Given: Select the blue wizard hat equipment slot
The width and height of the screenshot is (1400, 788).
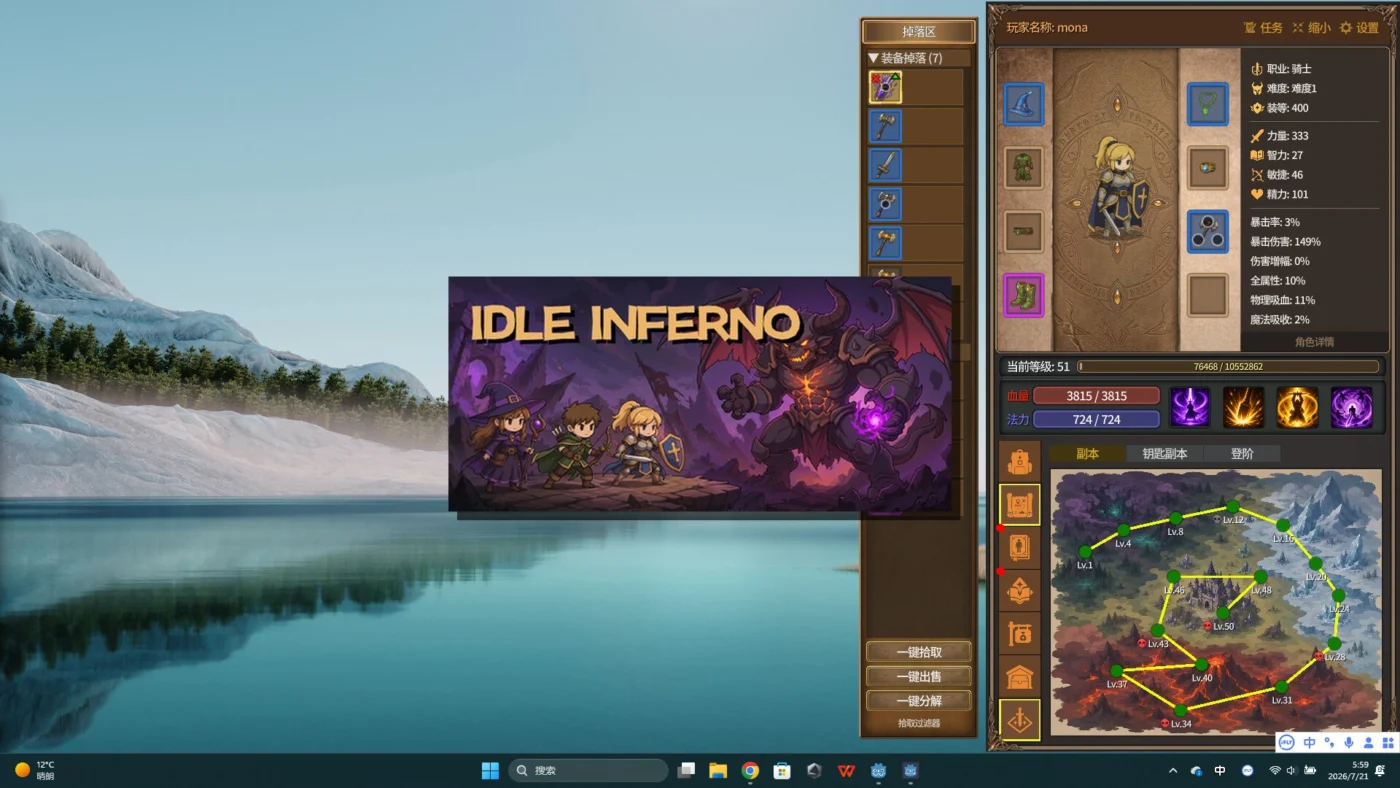Looking at the screenshot, I should point(1023,104).
